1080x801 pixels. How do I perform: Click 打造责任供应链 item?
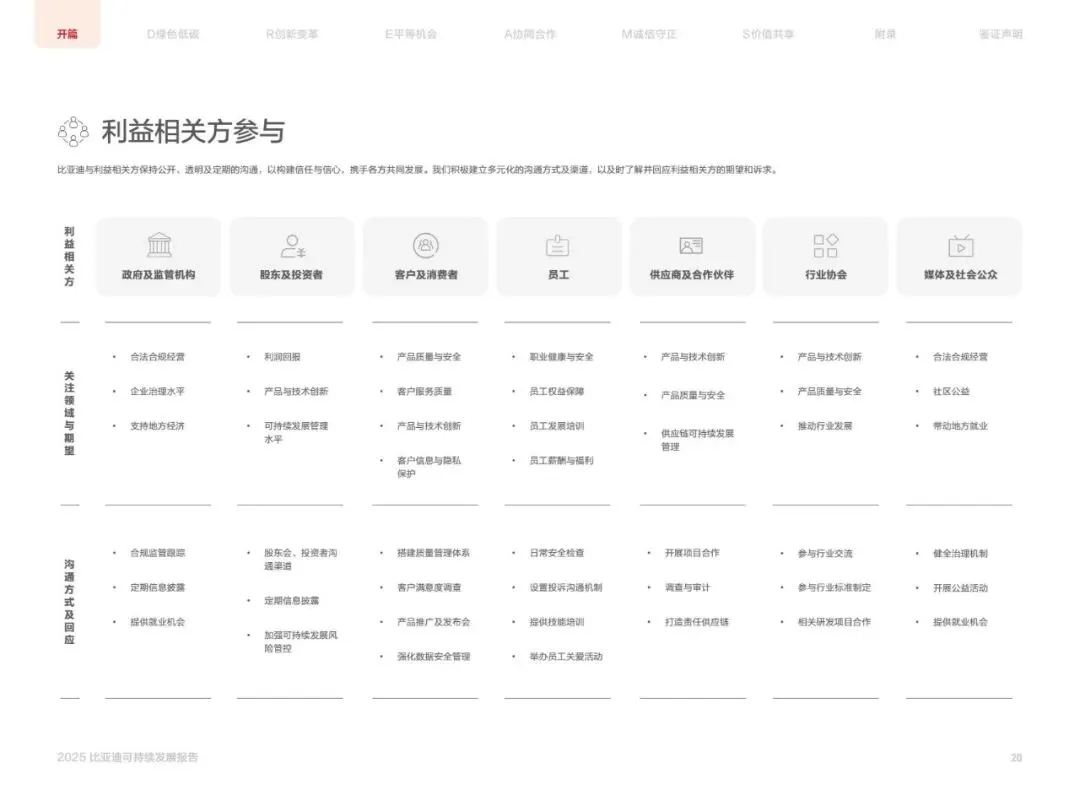(x=696, y=622)
